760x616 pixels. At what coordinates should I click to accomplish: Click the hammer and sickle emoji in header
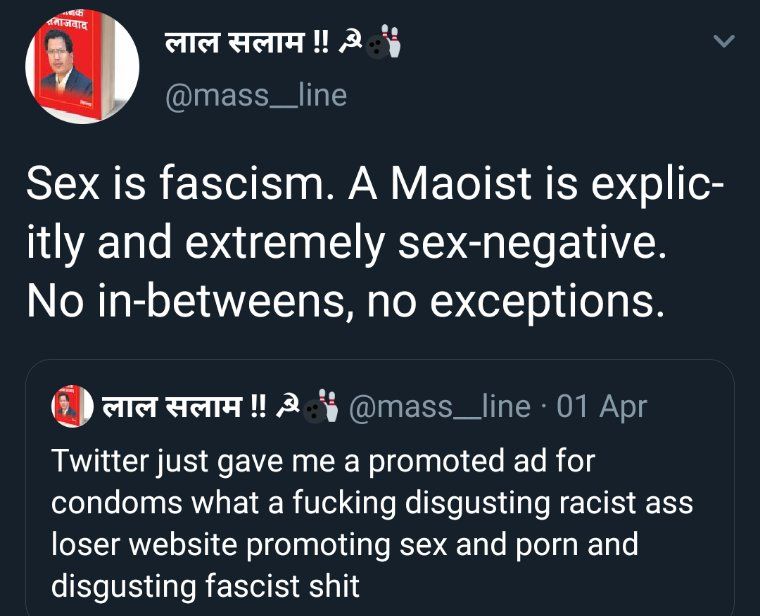[349, 44]
